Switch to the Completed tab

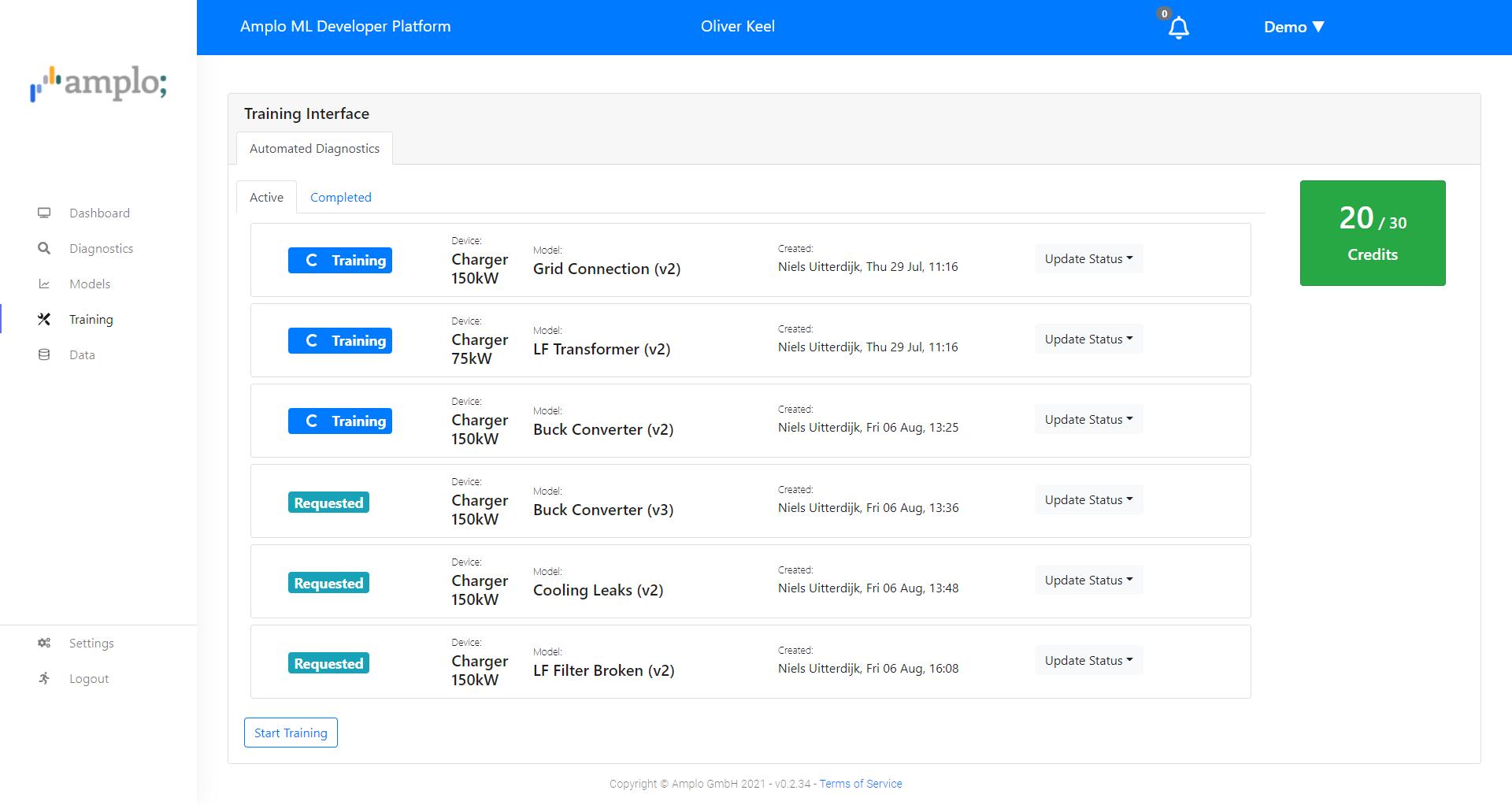click(340, 197)
